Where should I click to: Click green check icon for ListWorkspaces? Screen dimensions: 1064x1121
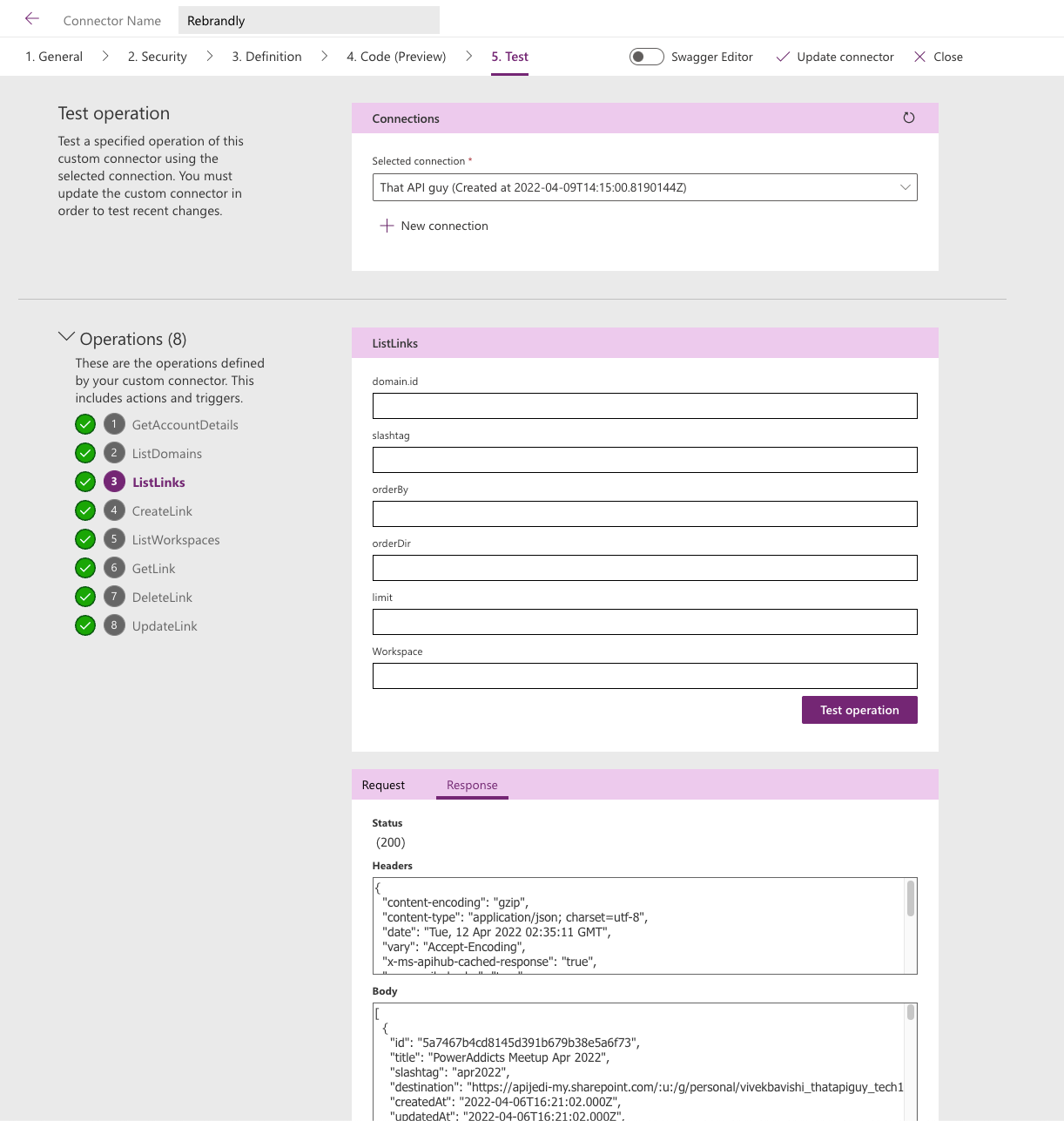[x=85, y=539]
